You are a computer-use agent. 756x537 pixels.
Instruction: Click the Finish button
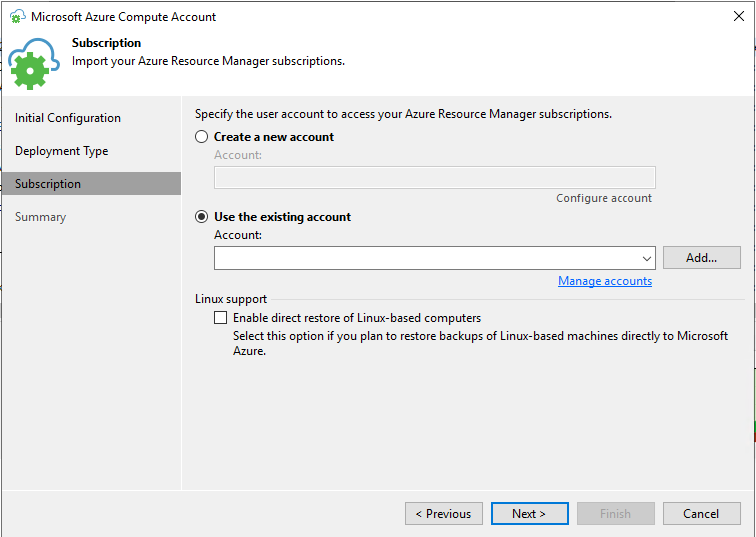[x=615, y=514]
